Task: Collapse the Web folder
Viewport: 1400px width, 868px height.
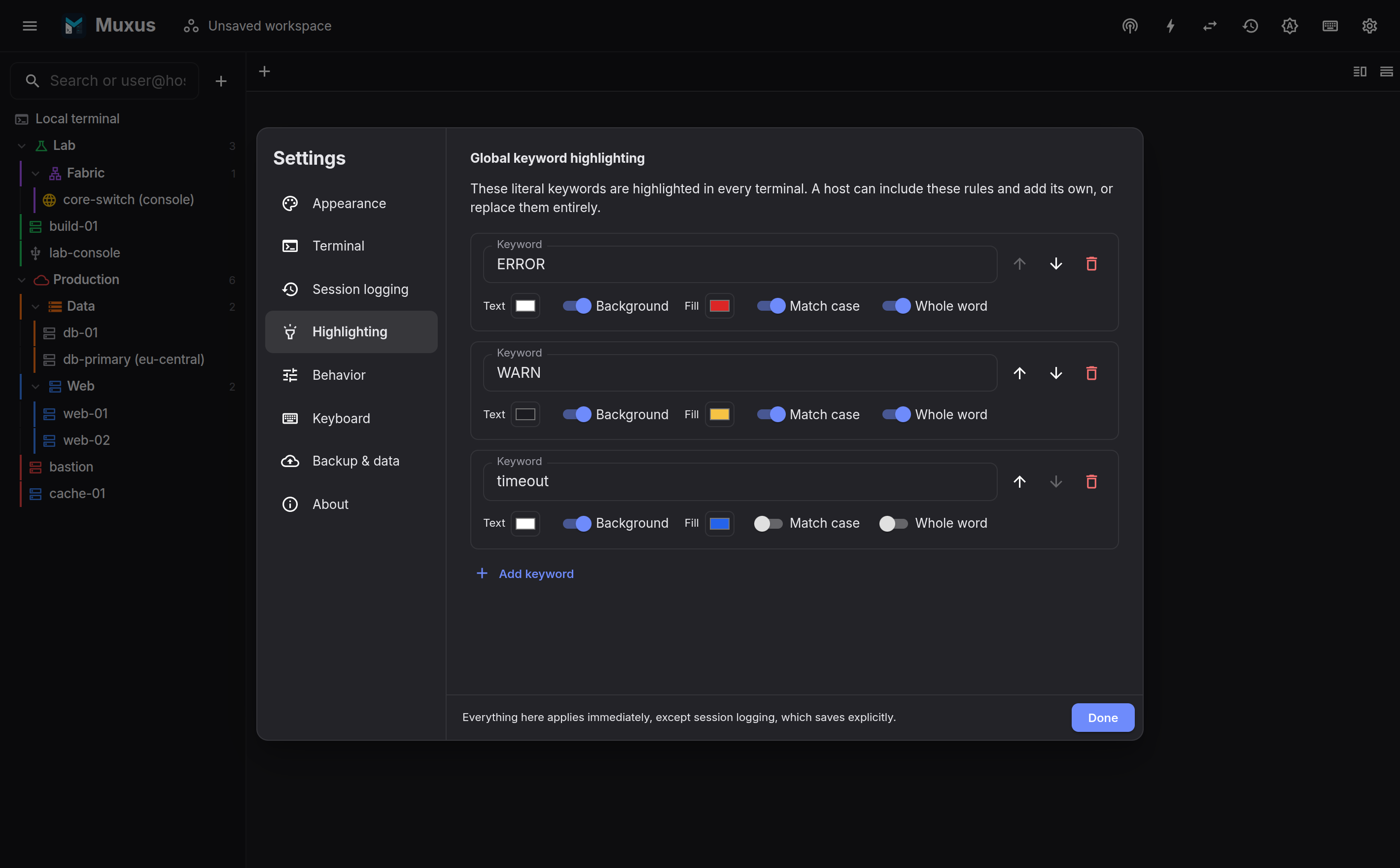Action: coord(35,386)
